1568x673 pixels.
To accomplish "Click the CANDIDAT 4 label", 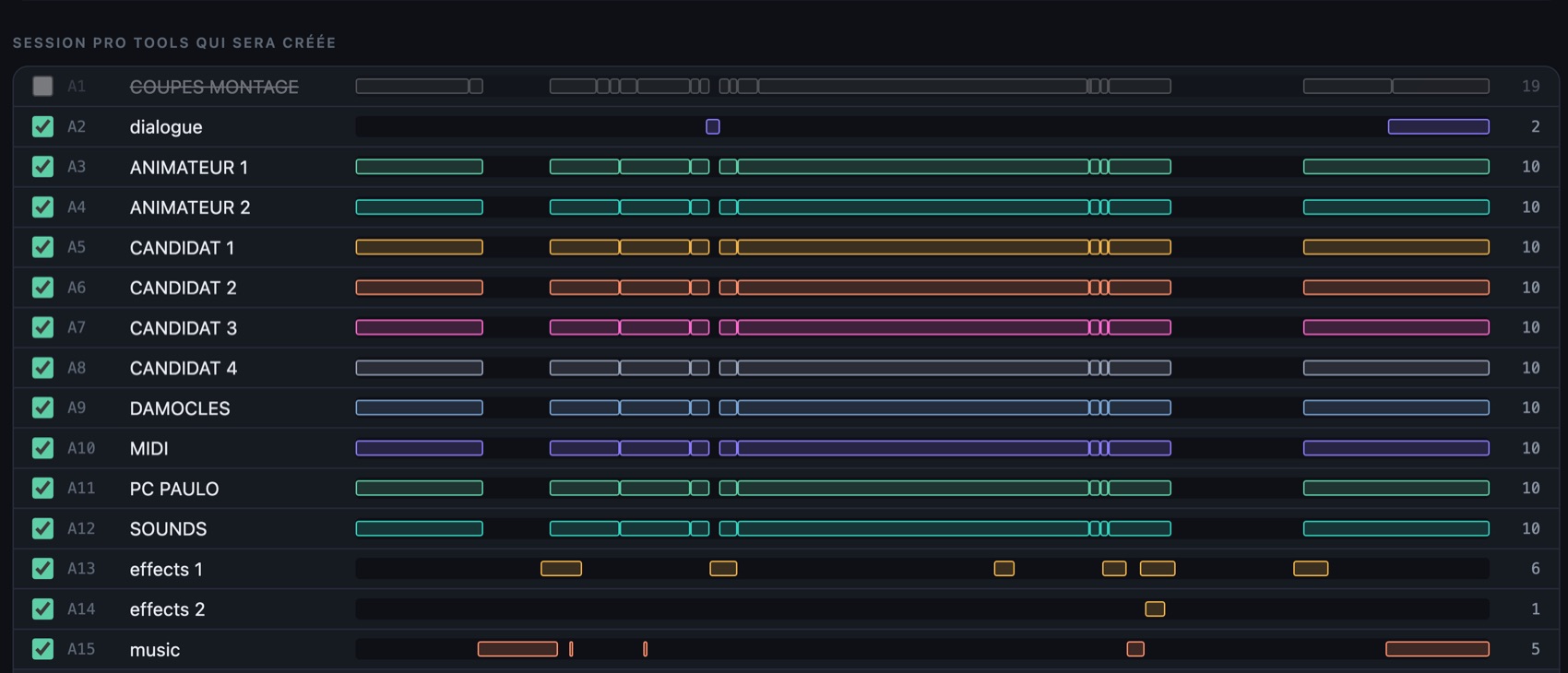I will [183, 368].
